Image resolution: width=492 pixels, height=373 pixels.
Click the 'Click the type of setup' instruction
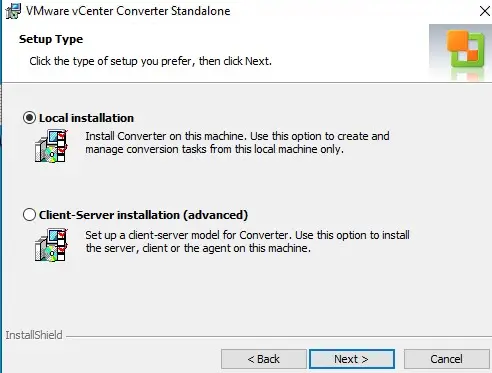tap(150, 61)
